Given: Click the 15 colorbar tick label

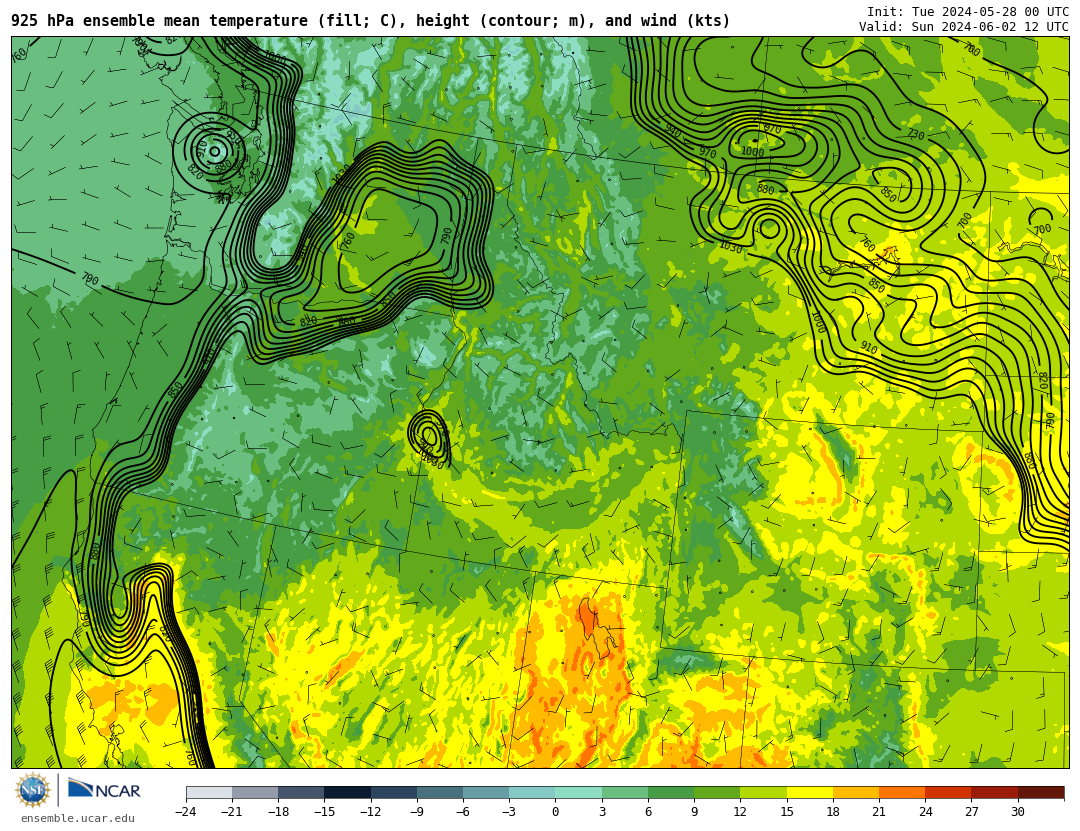Looking at the screenshot, I should (x=787, y=812).
